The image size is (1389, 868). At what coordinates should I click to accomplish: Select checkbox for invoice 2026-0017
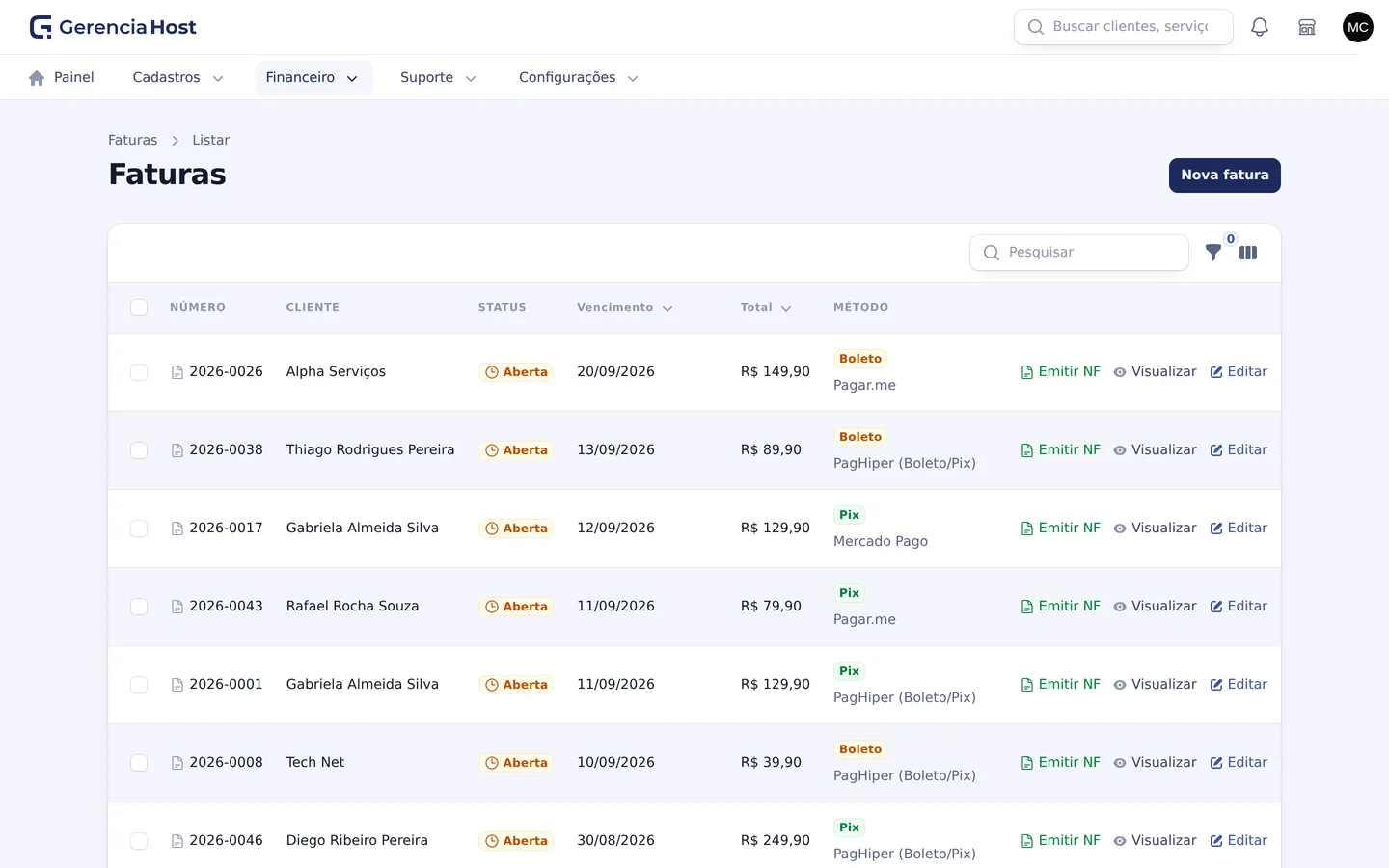(139, 529)
